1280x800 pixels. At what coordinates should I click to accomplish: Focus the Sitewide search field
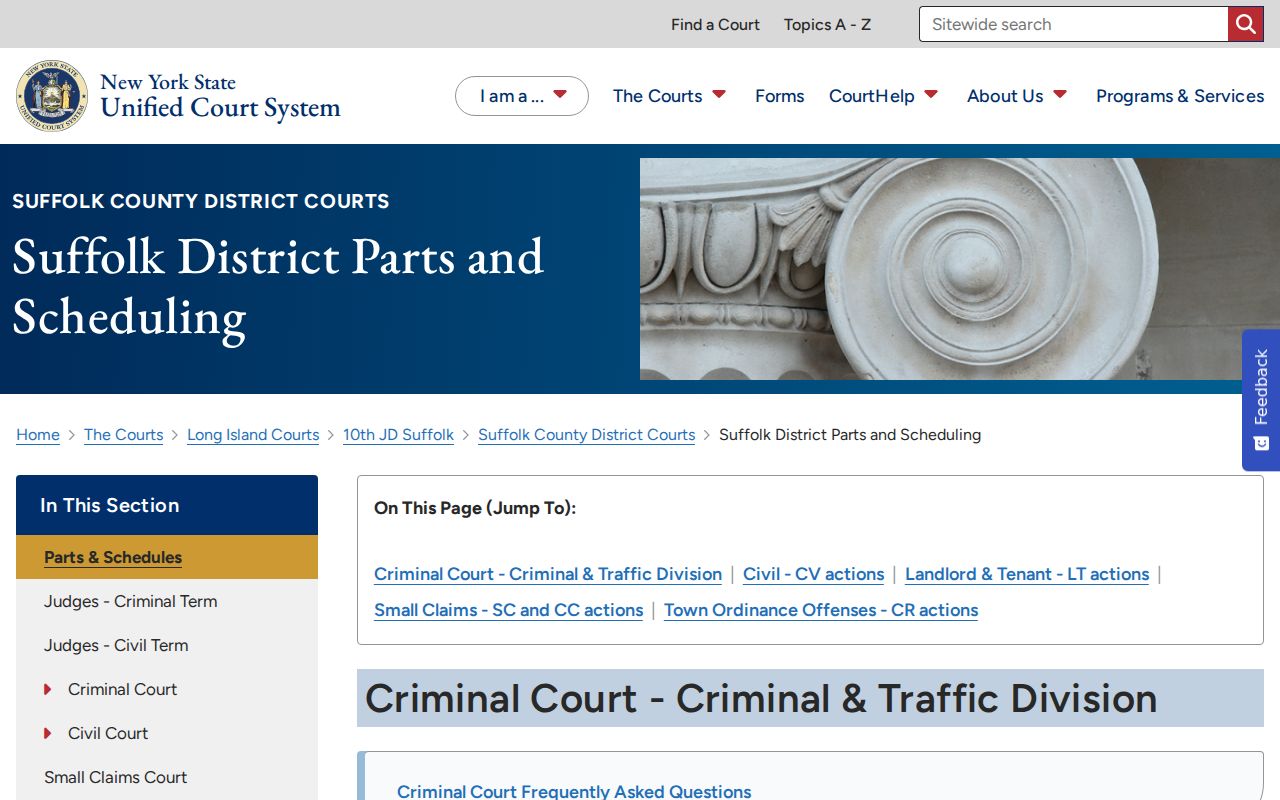(x=1073, y=24)
